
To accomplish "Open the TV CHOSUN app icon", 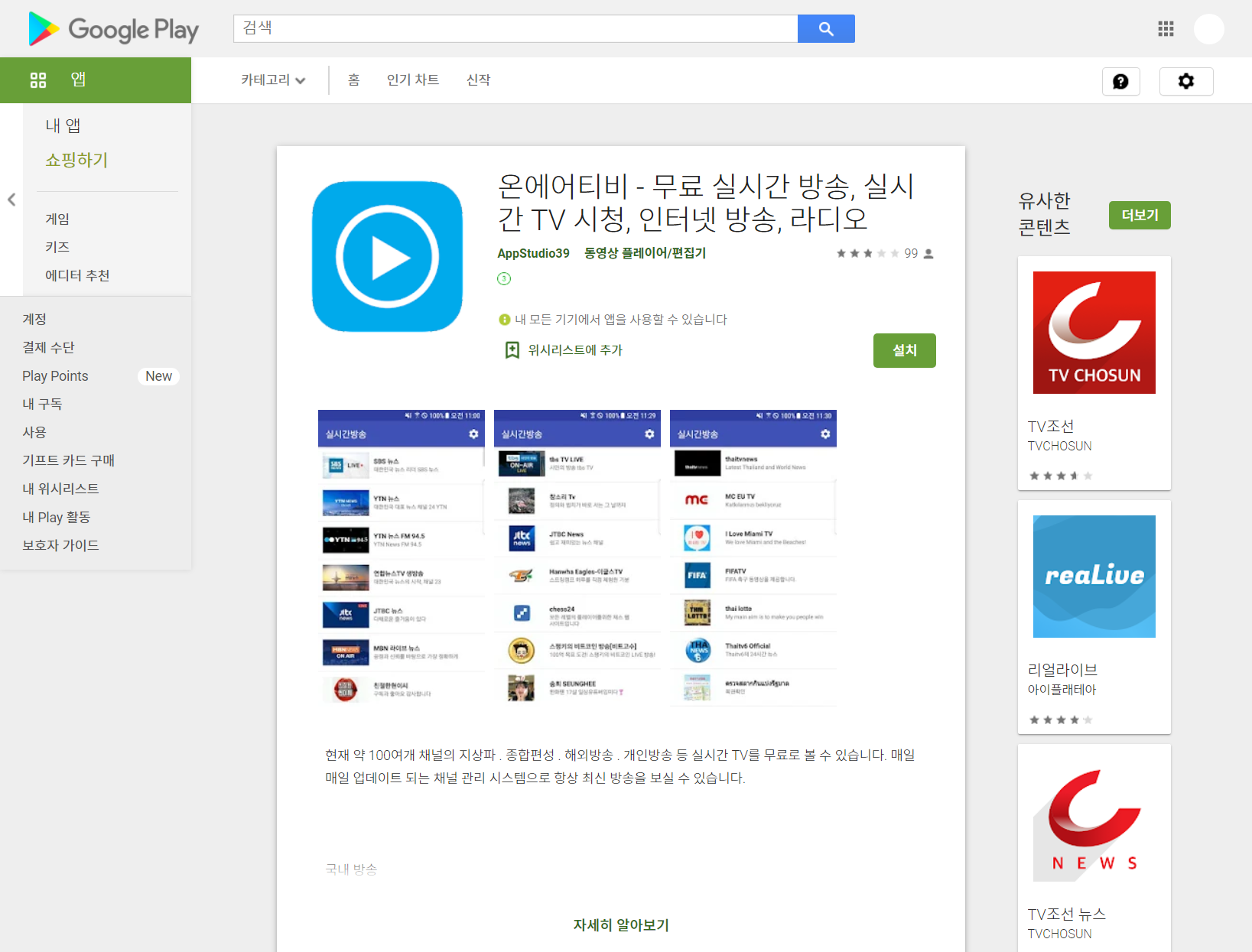I will pyautogui.click(x=1094, y=333).
